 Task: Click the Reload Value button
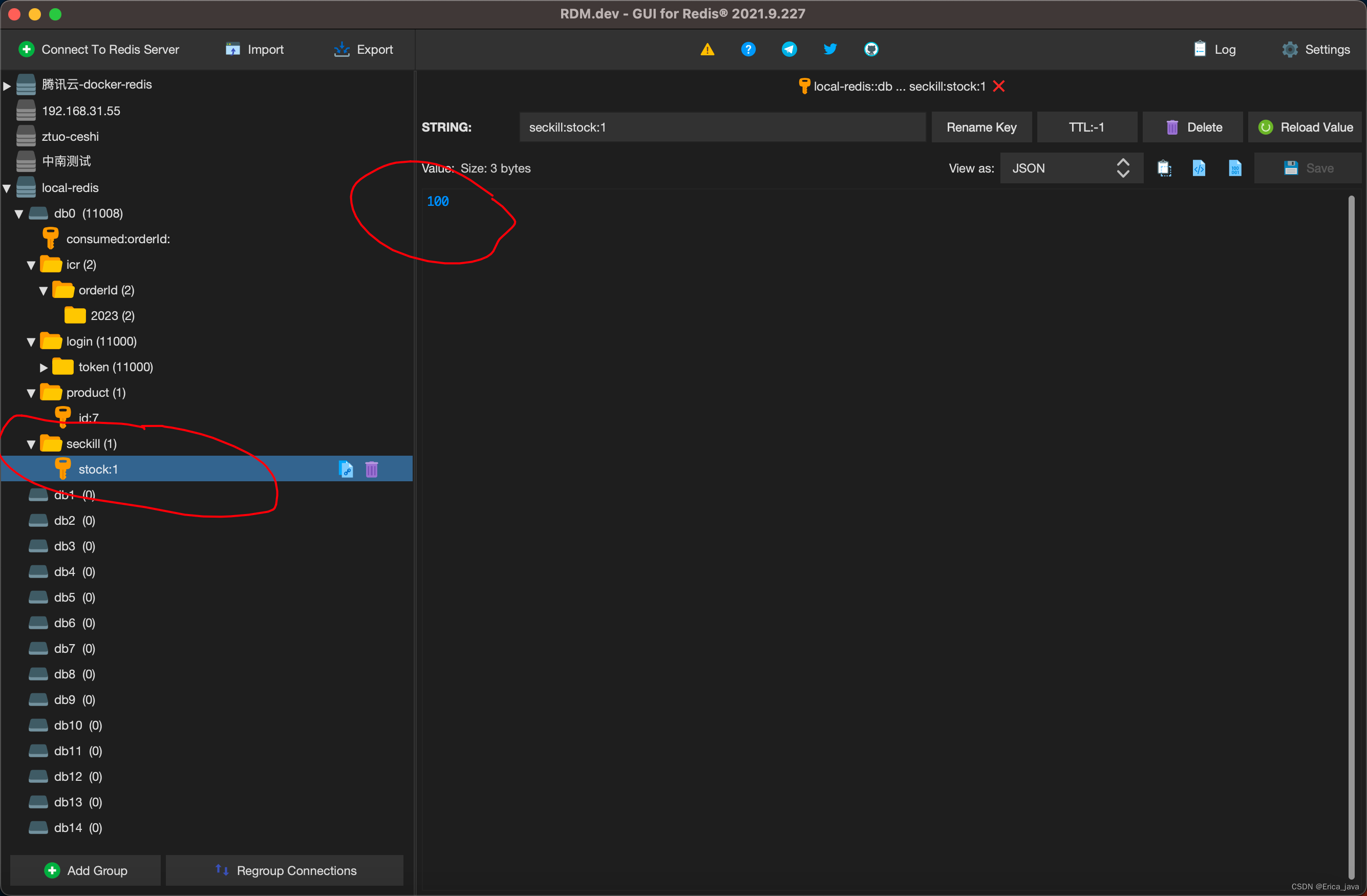1305,127
